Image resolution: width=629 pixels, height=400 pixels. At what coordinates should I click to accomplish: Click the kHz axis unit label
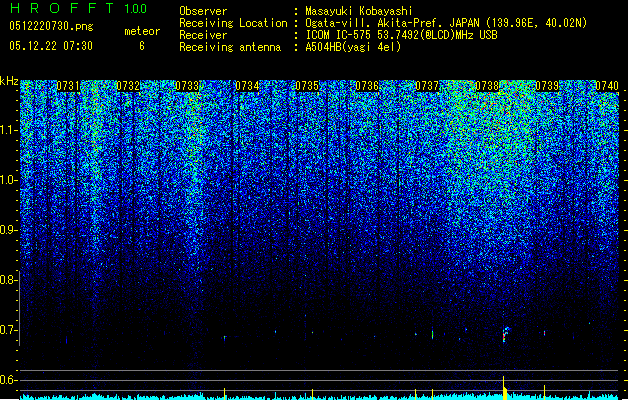click(x=9, y=81)
